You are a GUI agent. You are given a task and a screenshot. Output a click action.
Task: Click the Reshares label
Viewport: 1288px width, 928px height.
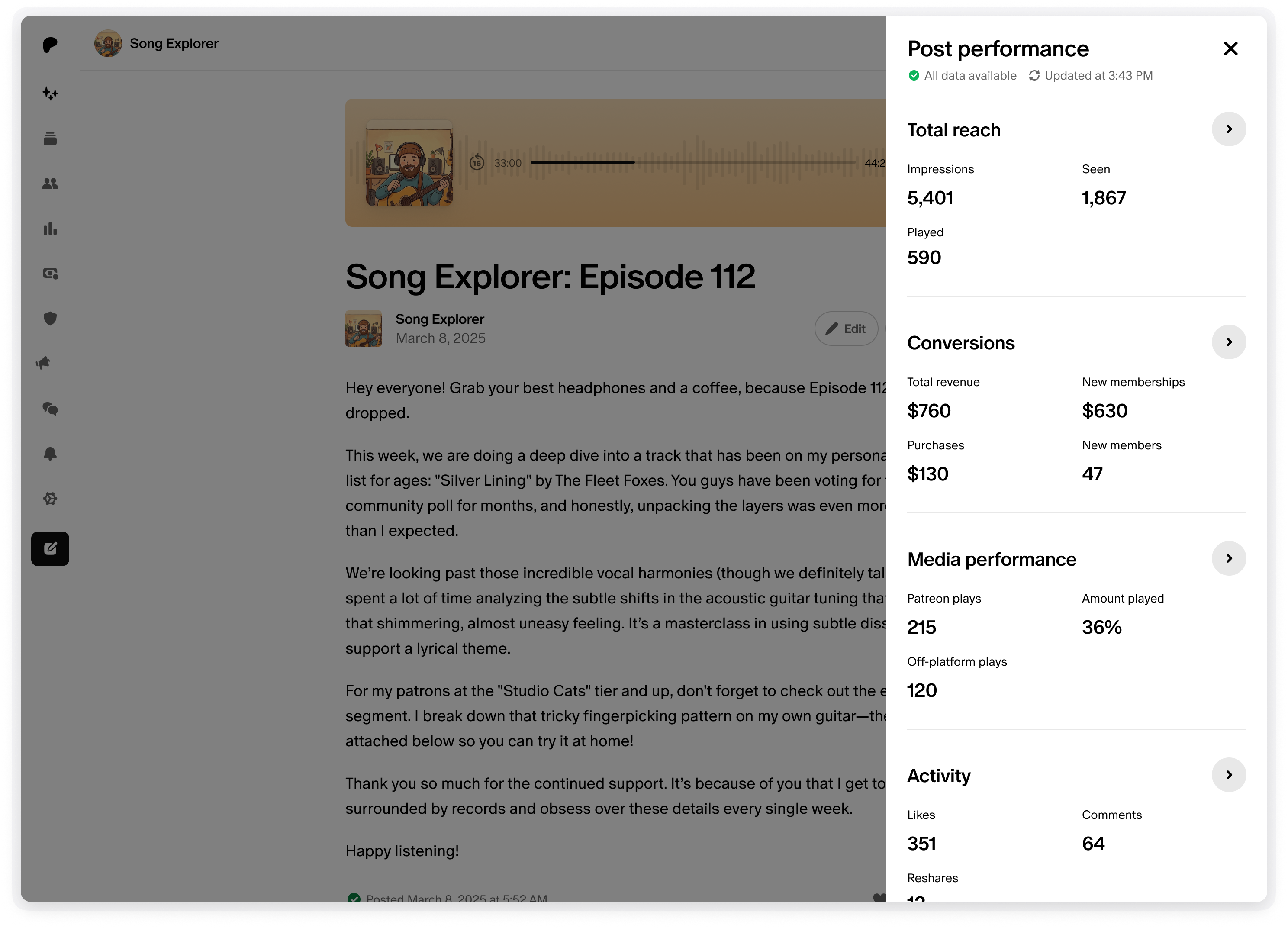point(933,878)
